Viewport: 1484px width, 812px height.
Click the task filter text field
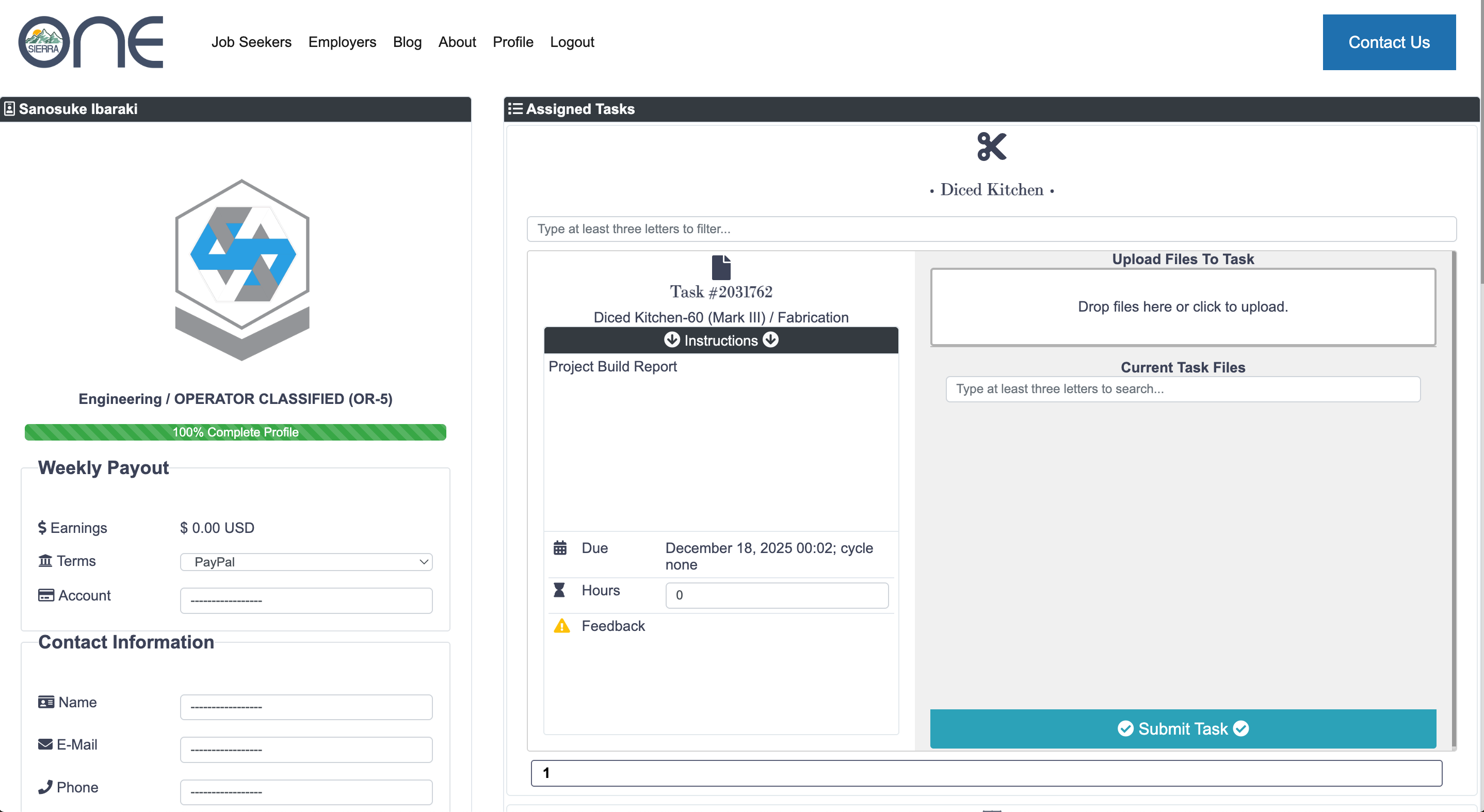tap(991, 229)
